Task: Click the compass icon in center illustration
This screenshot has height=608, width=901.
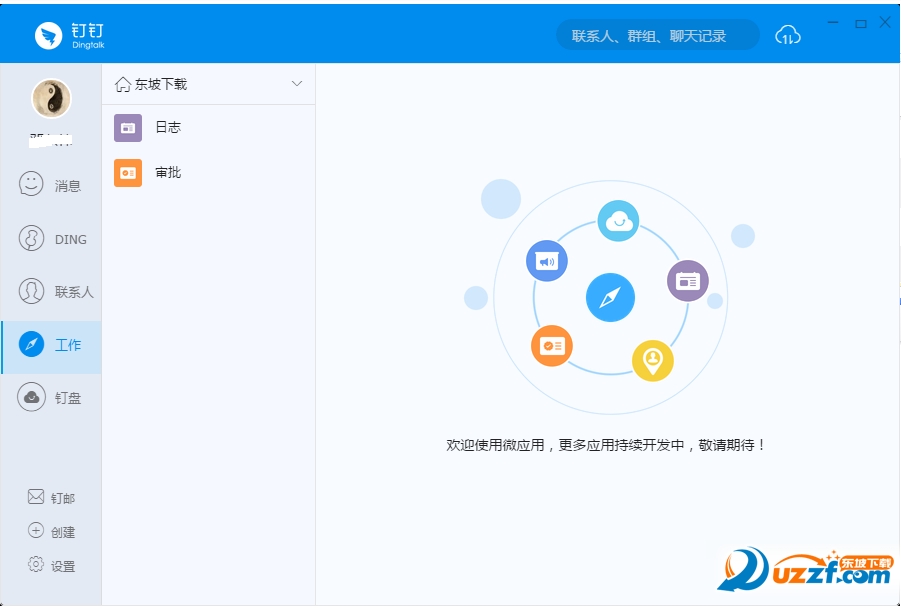Action: coord(610,297)
